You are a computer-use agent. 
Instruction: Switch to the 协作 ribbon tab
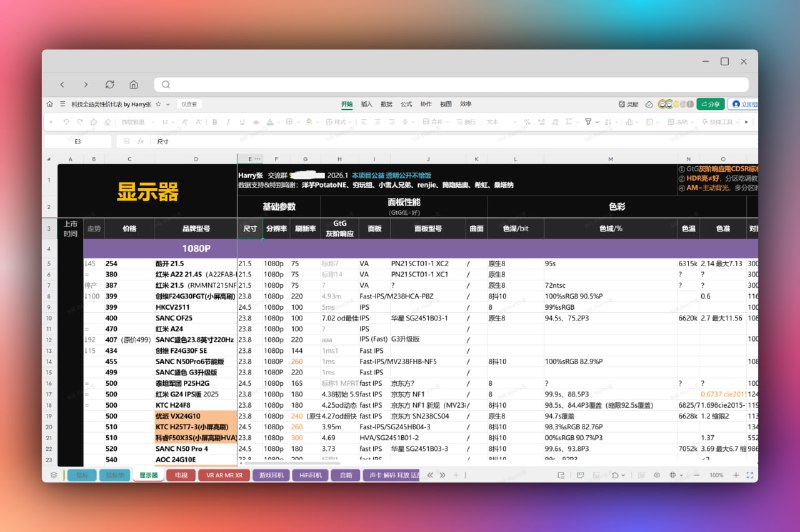pos(426,104)
